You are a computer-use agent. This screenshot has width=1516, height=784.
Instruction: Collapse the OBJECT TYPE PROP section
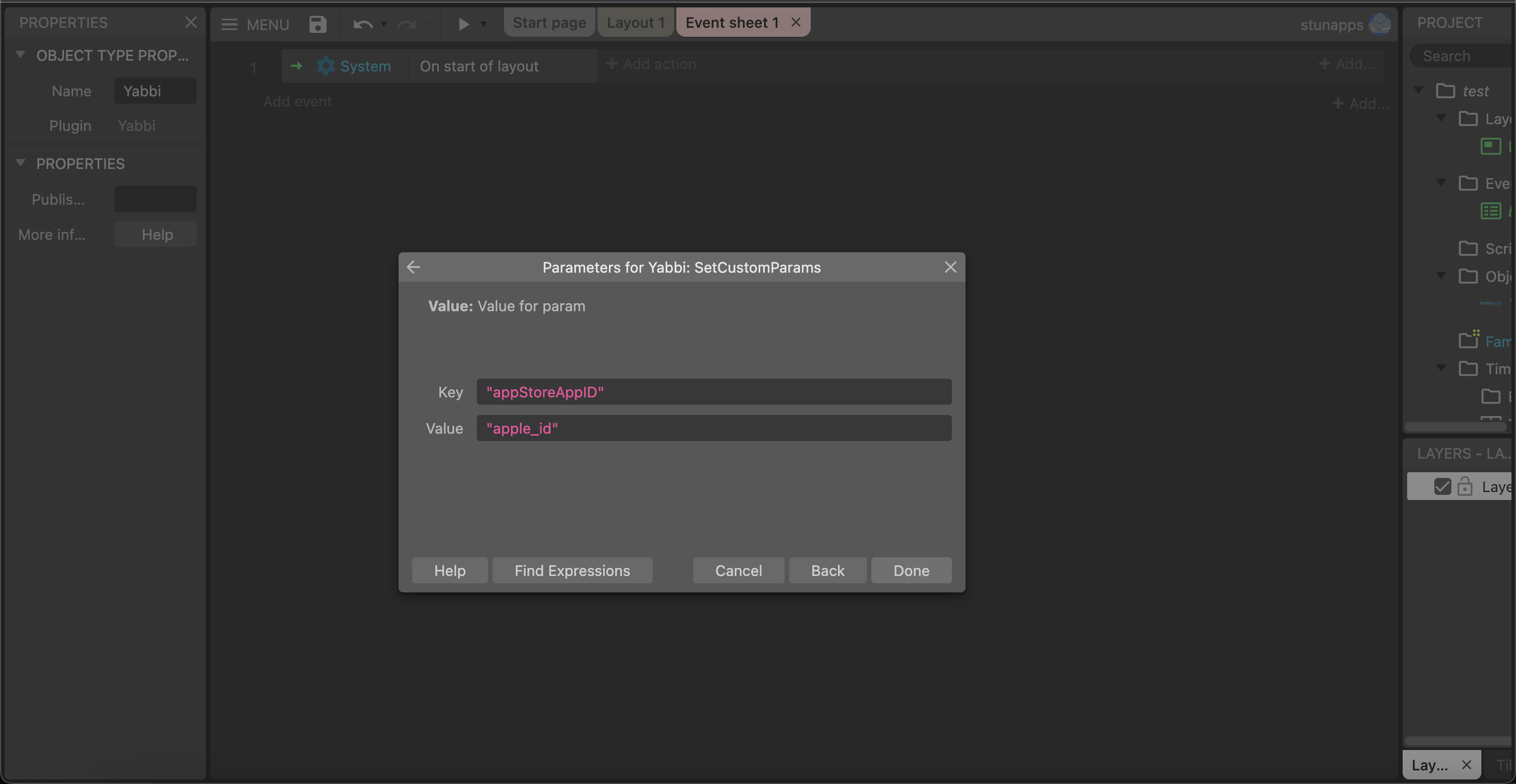20,55
